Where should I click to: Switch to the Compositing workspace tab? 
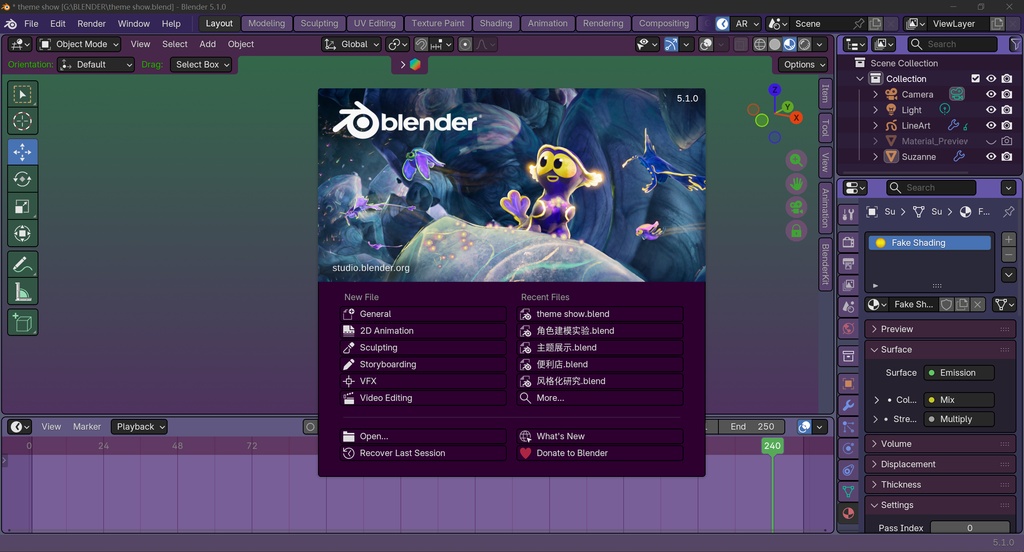point(664,24)
